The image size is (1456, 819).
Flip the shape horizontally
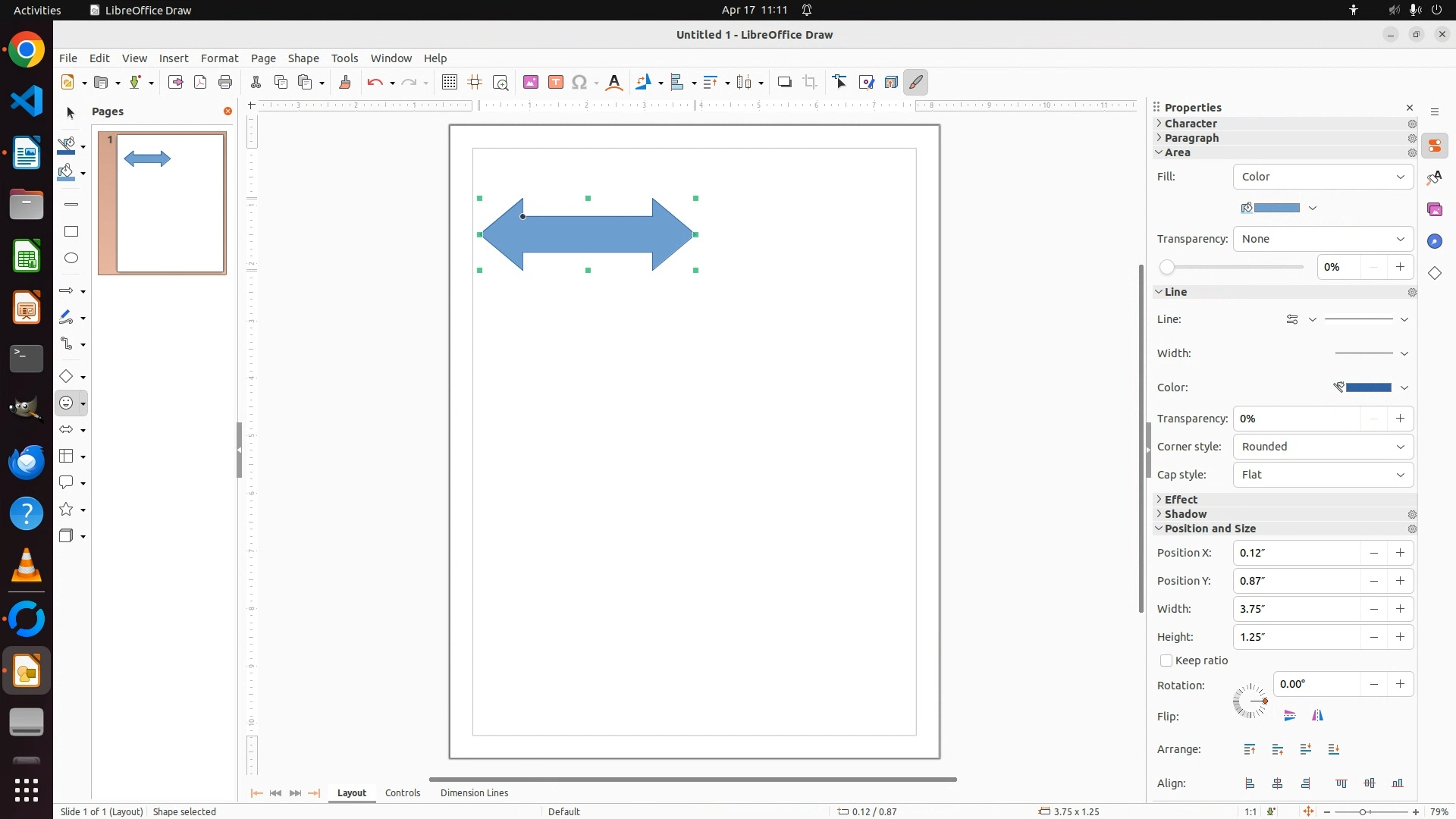click(x=1318, y=716)
